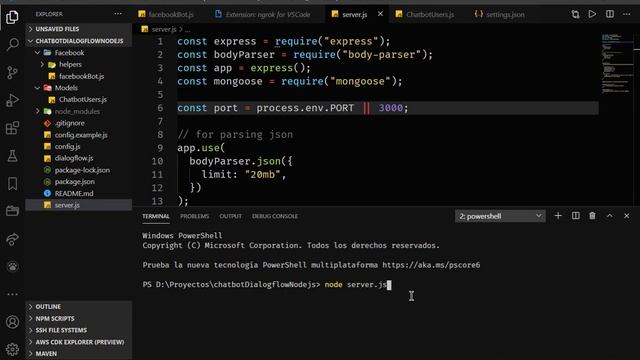The height and width of the screenshot is (360, 640).
Task: Open the https://aka.ms/pscore6 link in terminal
Action: [431, 265]
